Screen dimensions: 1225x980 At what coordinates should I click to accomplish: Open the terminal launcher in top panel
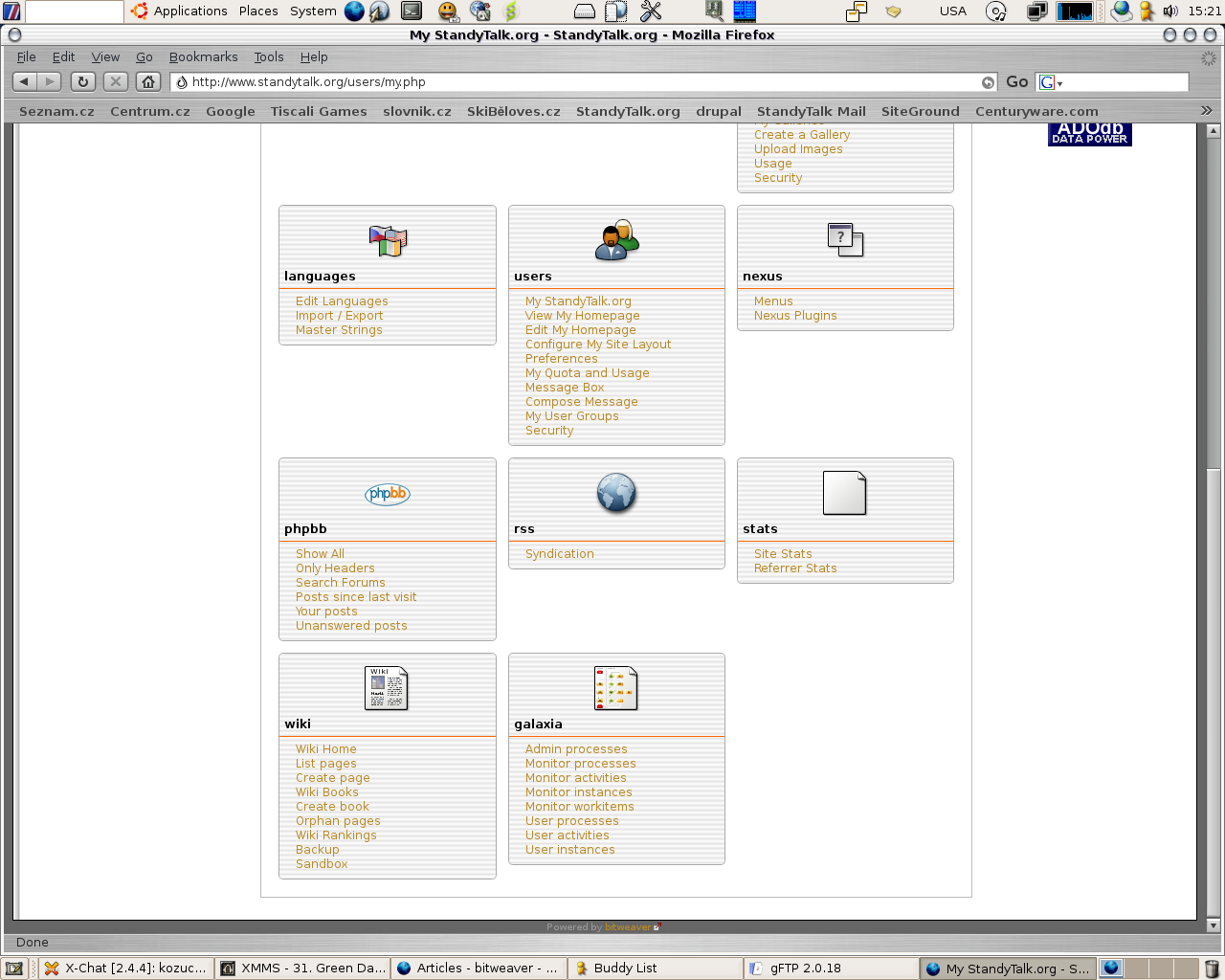click(412, 11)
